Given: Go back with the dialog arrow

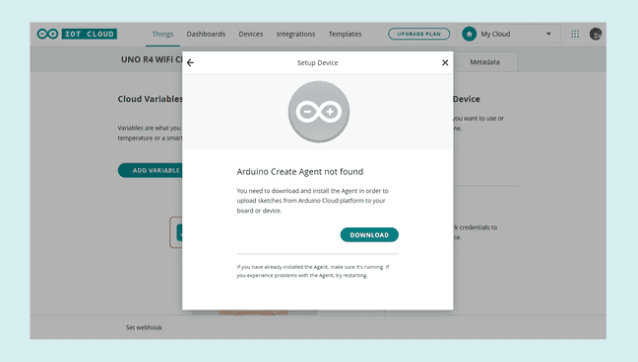Looking at the screenshot, I should pos(190,63).
